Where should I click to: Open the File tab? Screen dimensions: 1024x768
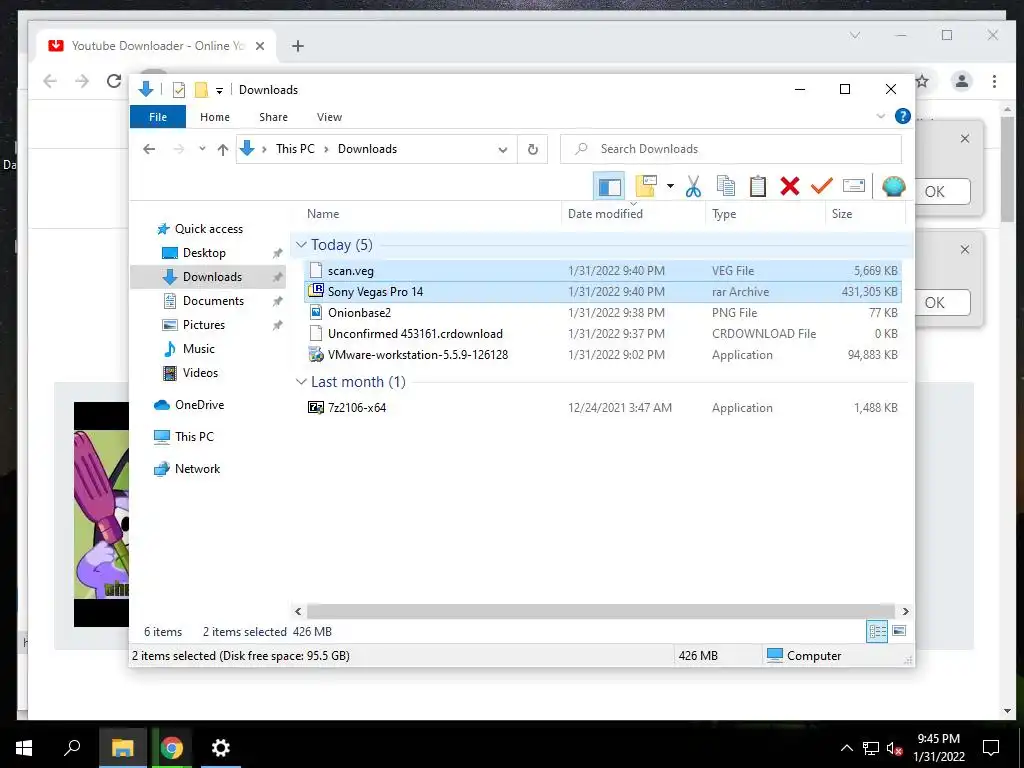point(158,117)
